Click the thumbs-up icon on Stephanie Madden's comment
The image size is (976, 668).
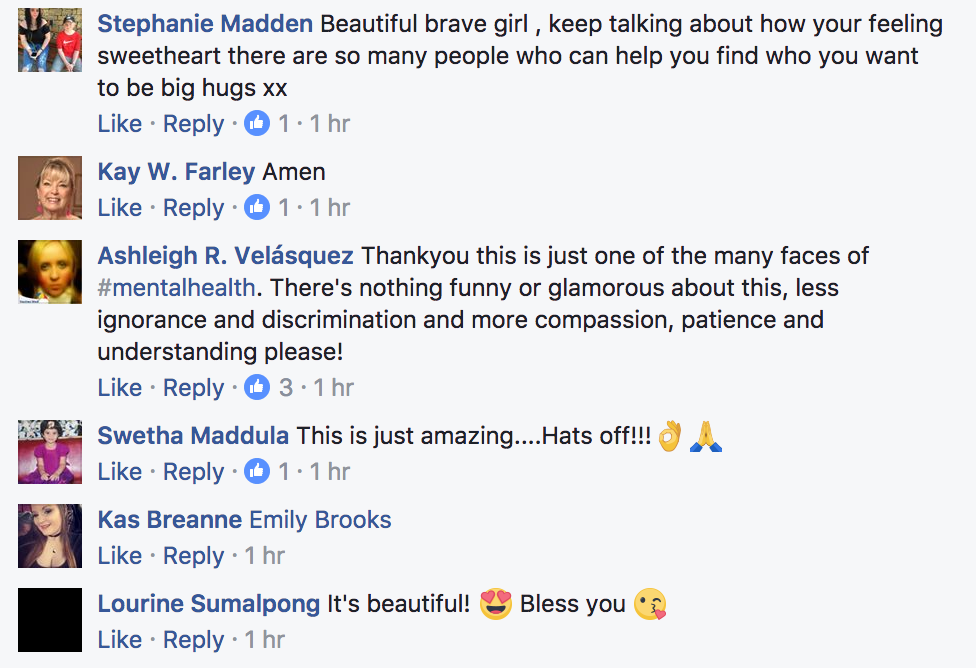point(256,123)
